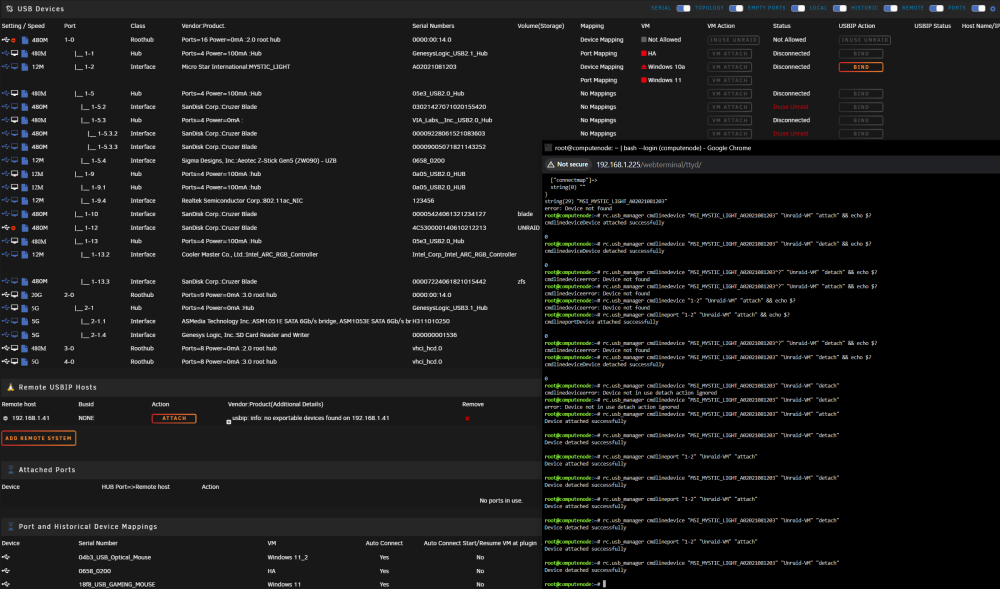Click the blue document icon for port 1-0

(x=25, y=40)
